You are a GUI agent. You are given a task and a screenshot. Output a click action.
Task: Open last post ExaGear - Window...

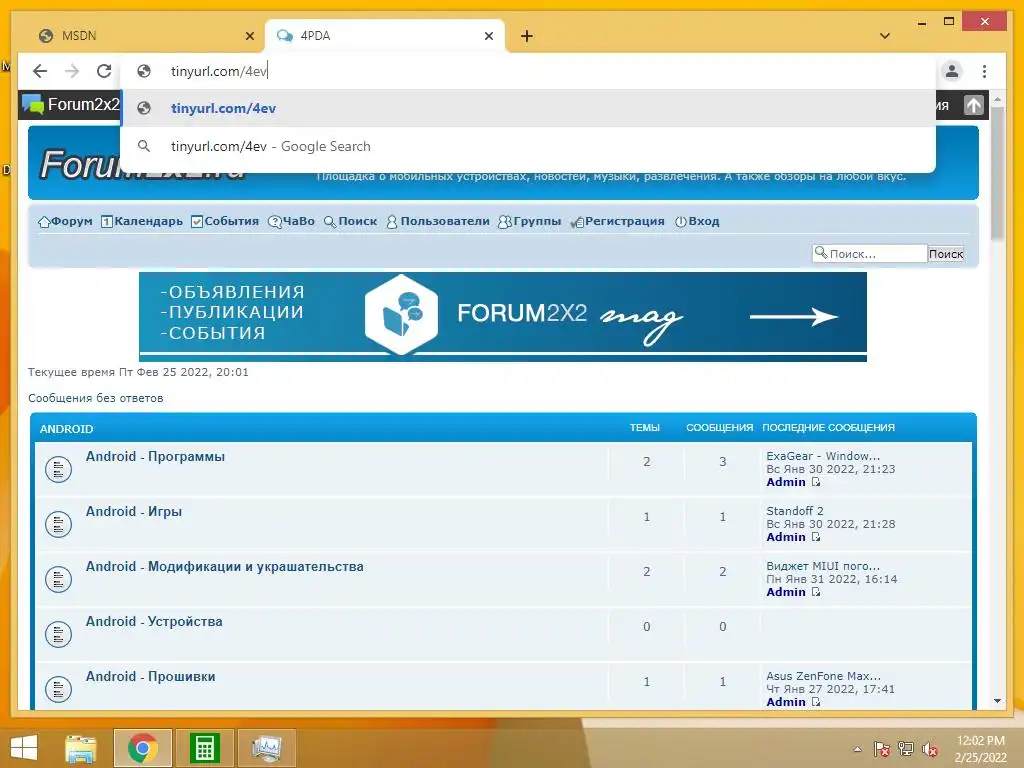coord(823,456)
